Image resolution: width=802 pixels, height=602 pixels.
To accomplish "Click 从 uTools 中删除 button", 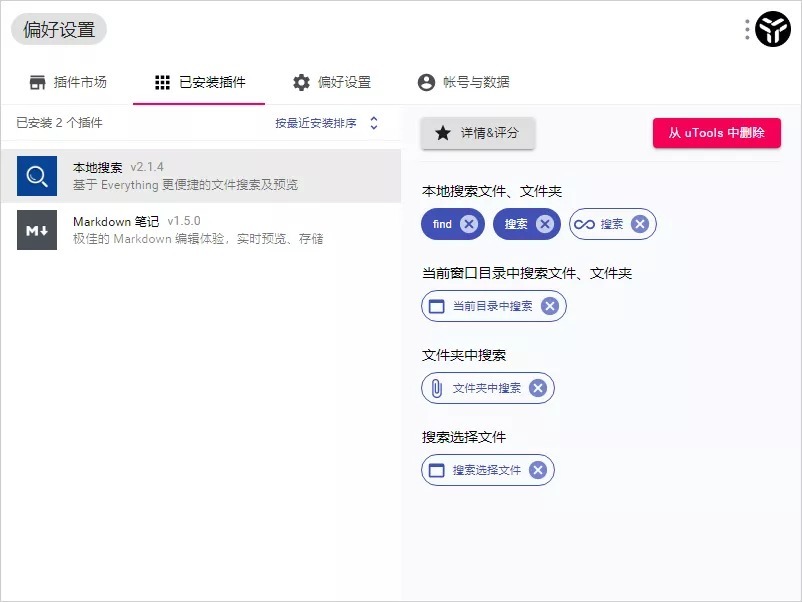I will (717, 133).
